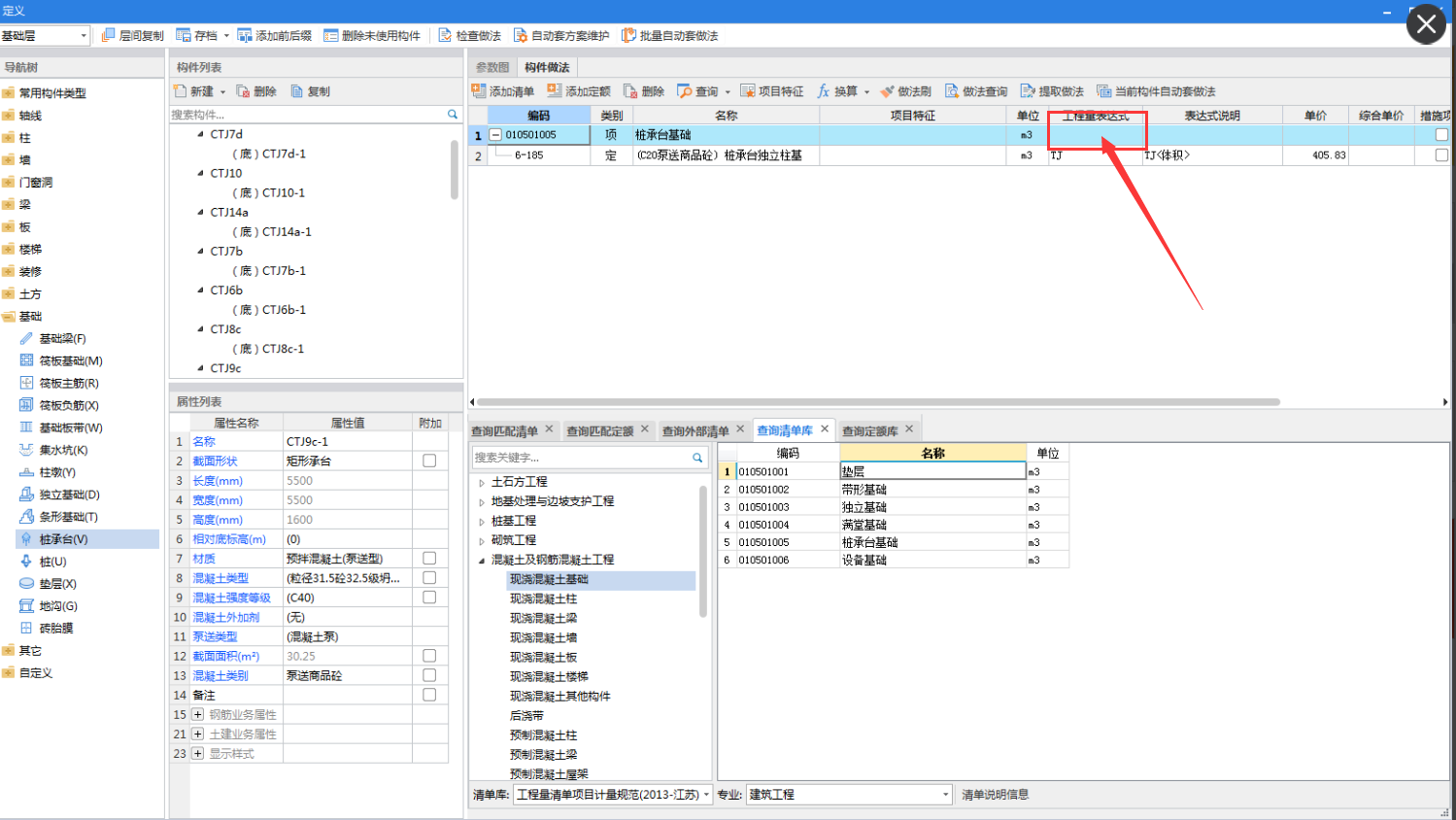
Task: Select 基础梁(F) in the navigation tree
Action: click(x=62, y=338)
